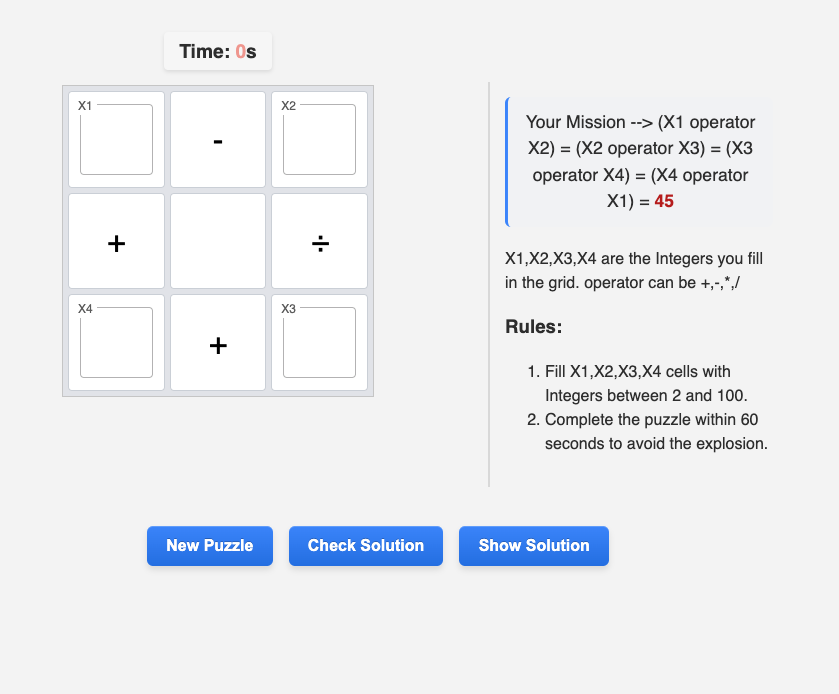Click the minus operator between X1 and X2
839x694 pixels.
pyautogui.click(x=218, y=141)
